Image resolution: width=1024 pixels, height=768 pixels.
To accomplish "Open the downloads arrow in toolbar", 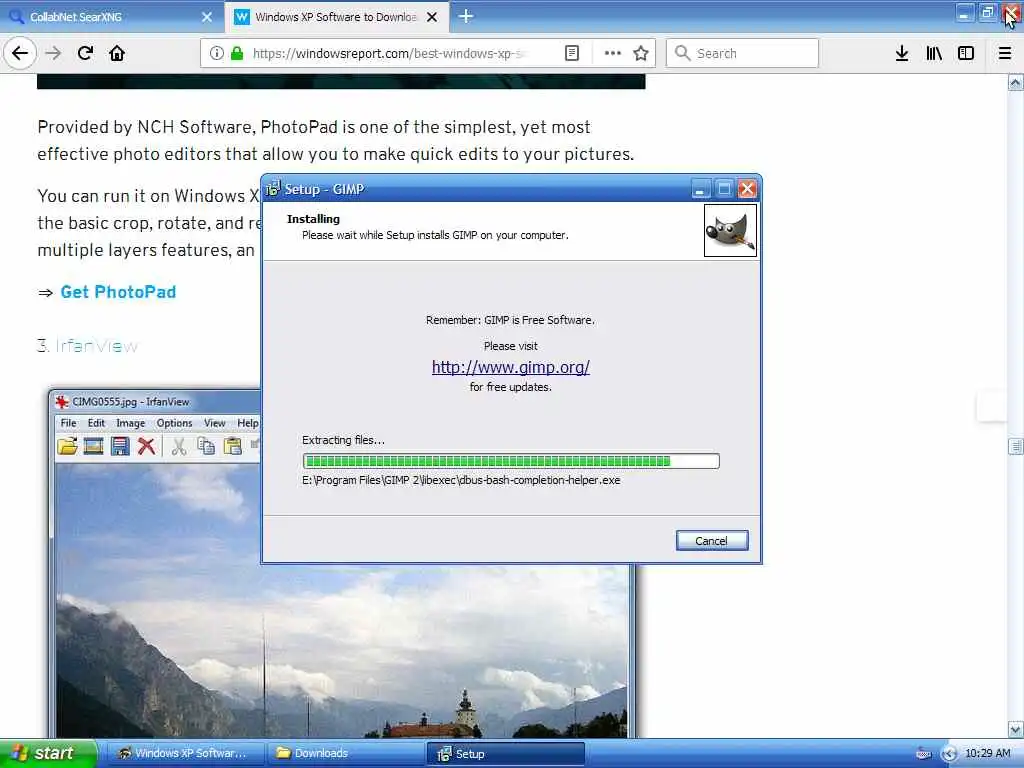I will (901, 53).
